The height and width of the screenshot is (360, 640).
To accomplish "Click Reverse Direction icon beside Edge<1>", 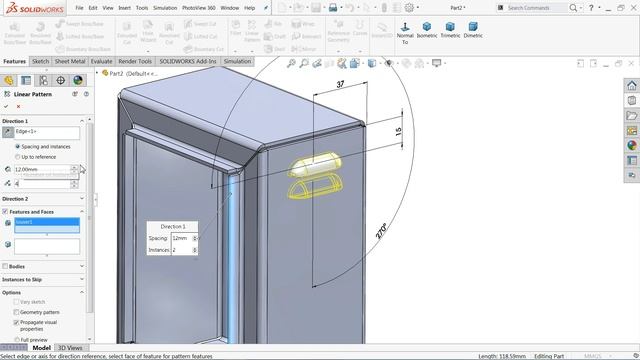I will coord(7,132).
